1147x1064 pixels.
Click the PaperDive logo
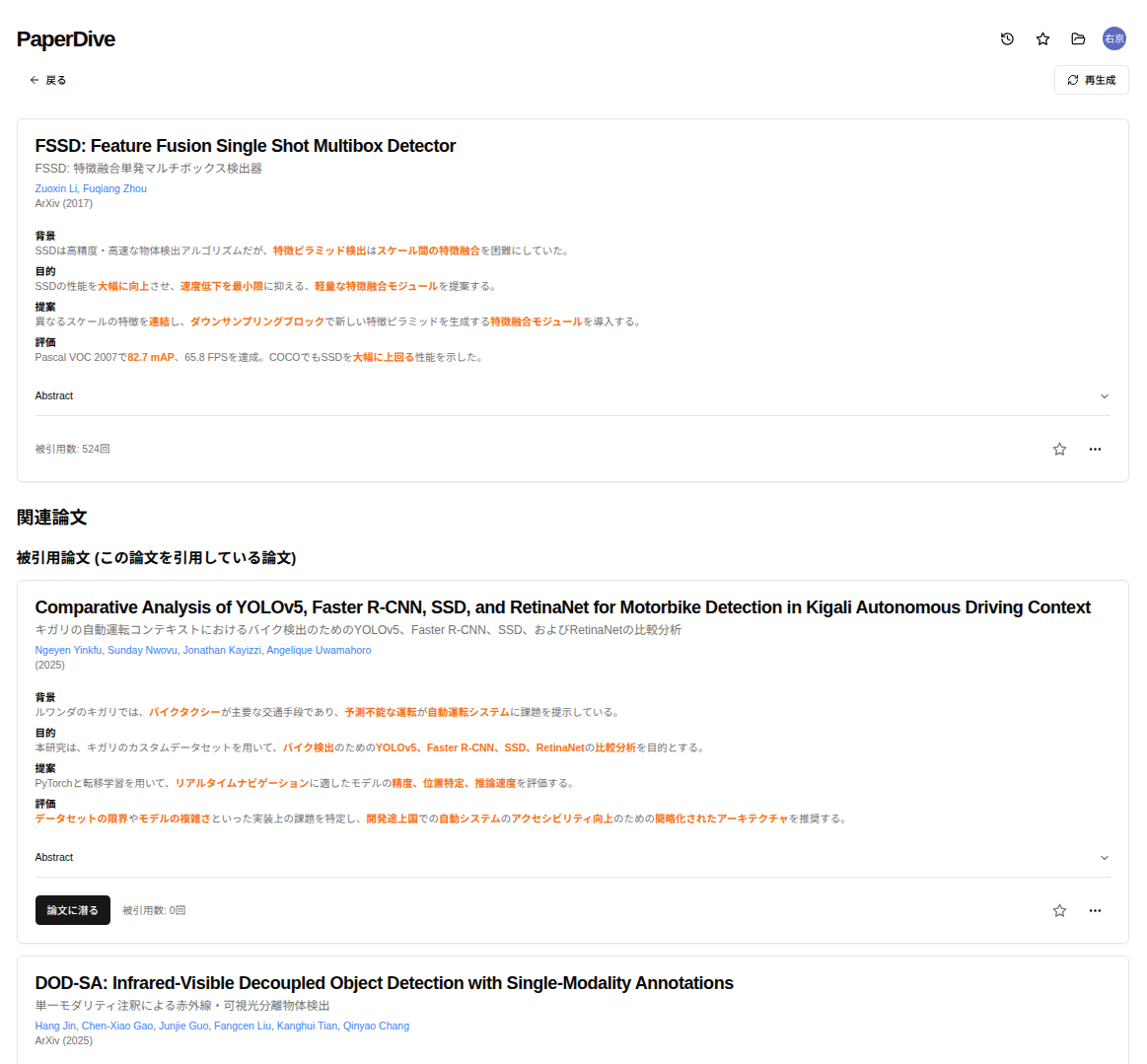(x=66, y=38)
